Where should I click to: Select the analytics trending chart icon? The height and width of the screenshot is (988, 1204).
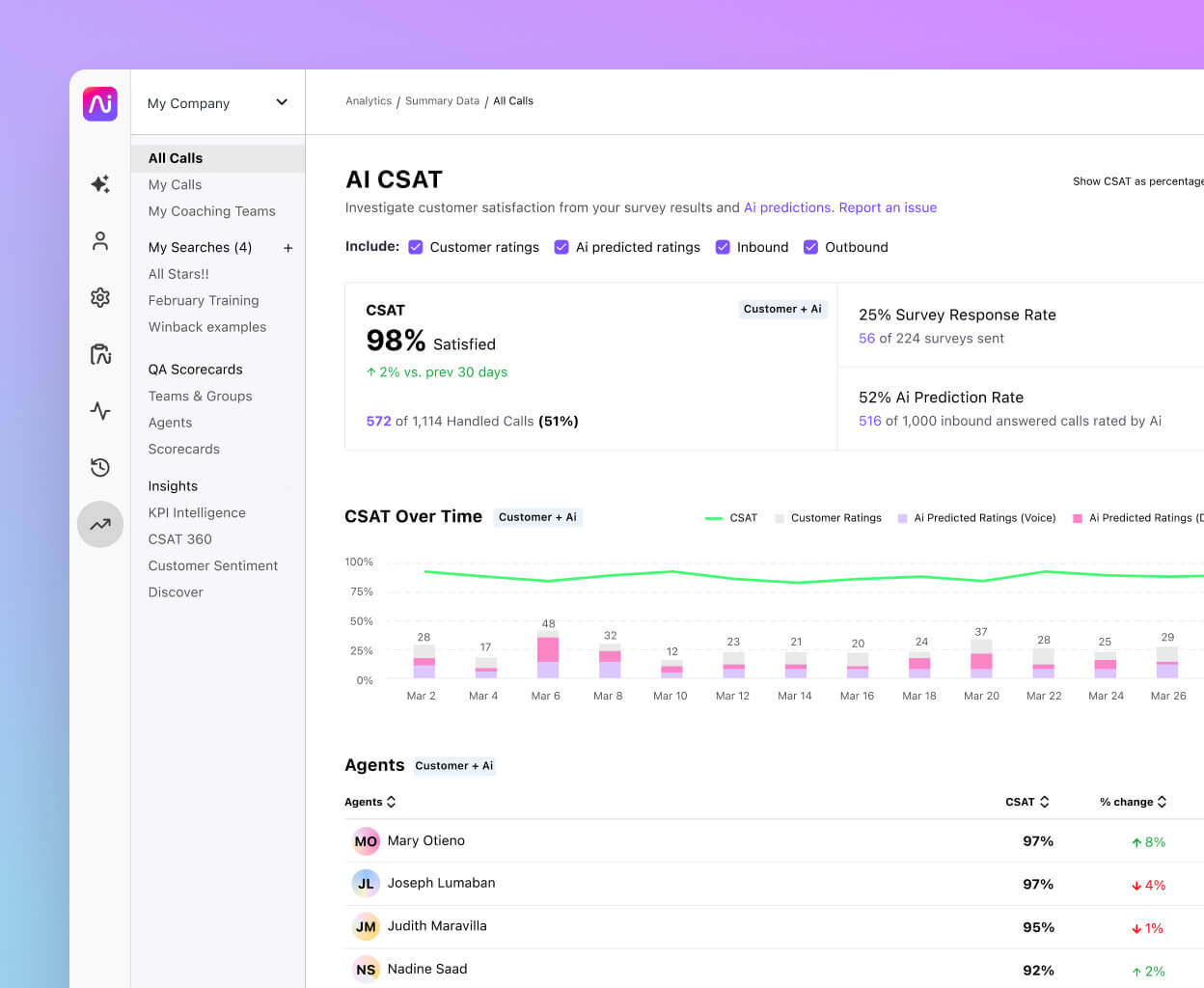(100, 524)
